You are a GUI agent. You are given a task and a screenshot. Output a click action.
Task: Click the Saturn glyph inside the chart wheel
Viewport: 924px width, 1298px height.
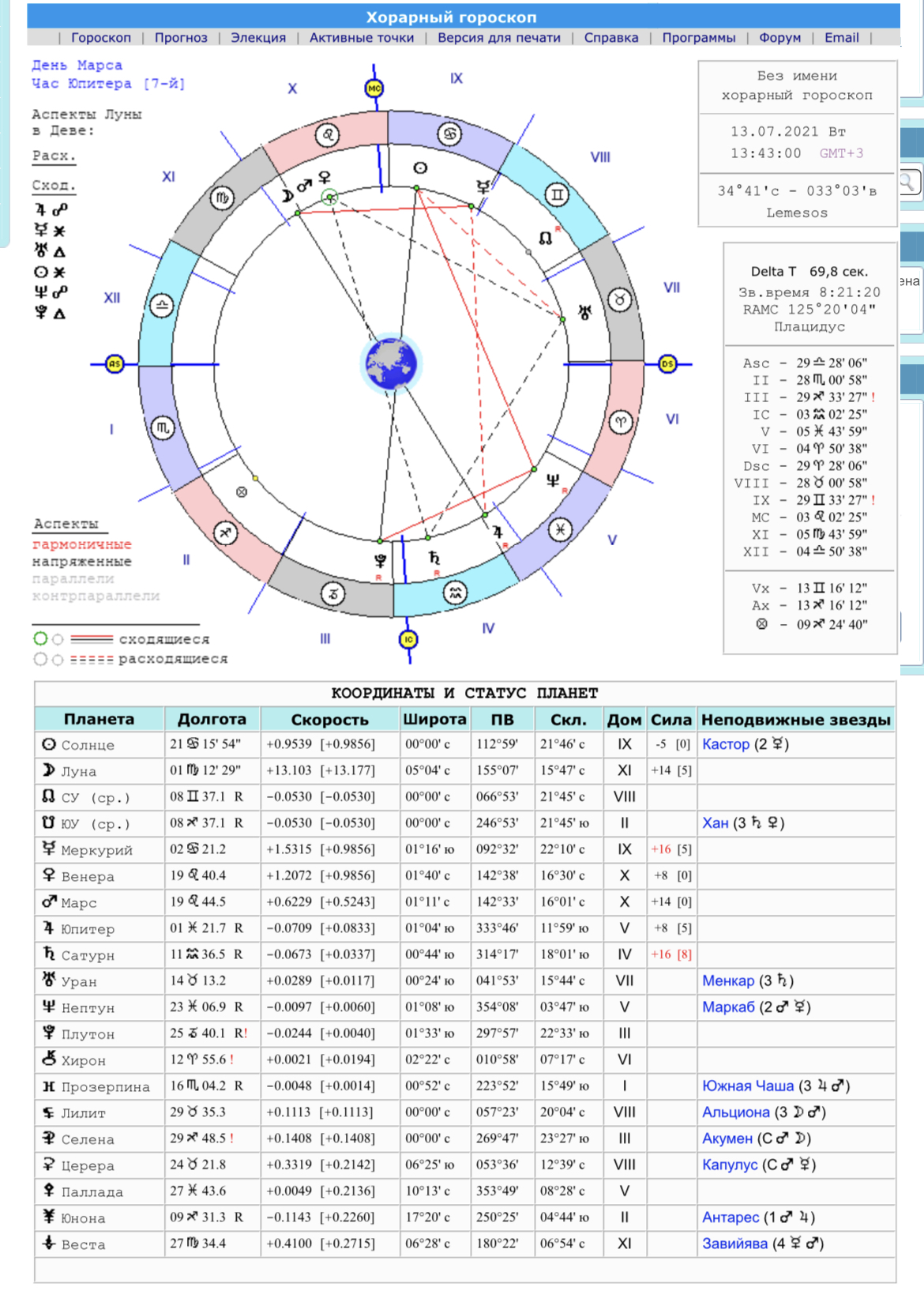pos(434,557)
